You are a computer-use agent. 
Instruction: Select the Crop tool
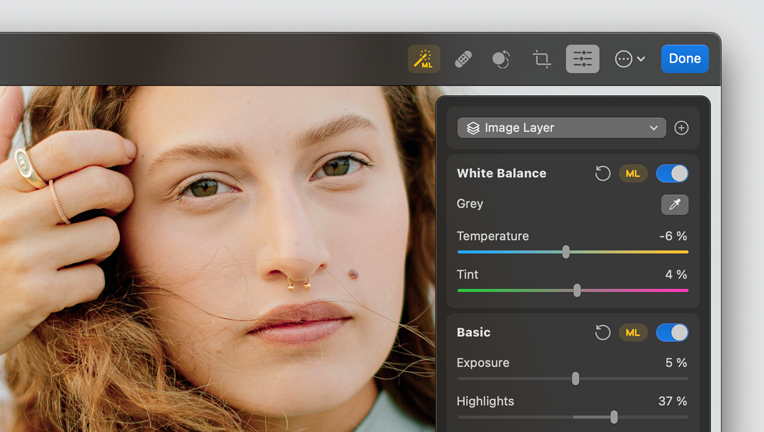point(541,59)
